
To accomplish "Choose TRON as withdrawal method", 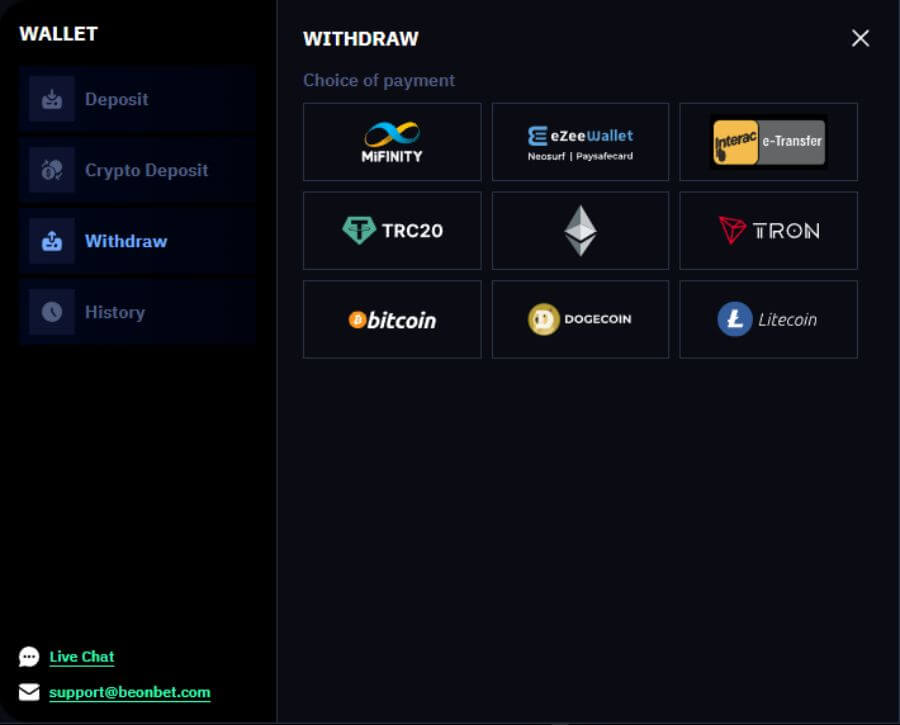I will (x=769, y=231).
